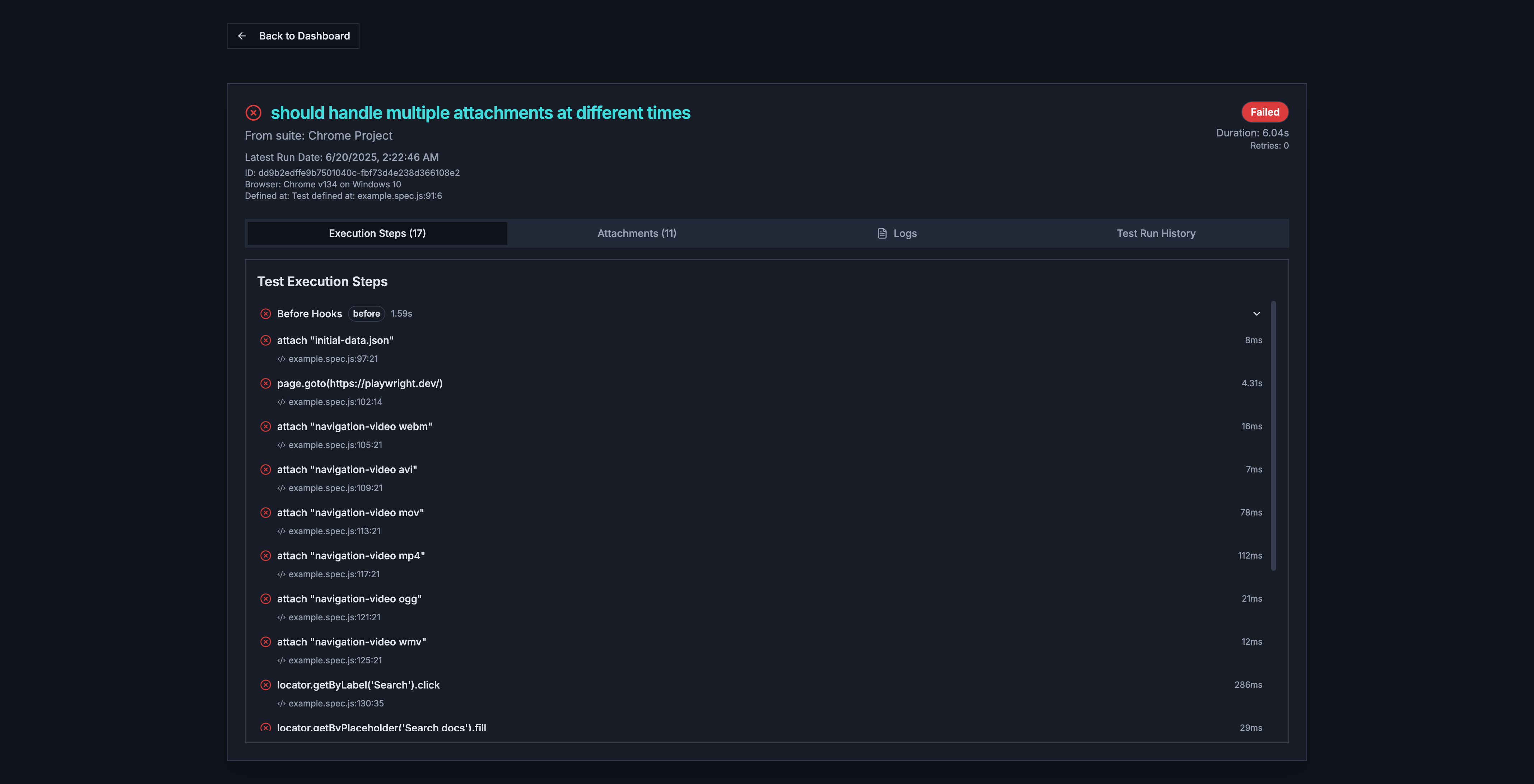Click failed icon for navigation-video wmv
Viewport: 1534px width, 784px height.
click(x=266, y=642)
